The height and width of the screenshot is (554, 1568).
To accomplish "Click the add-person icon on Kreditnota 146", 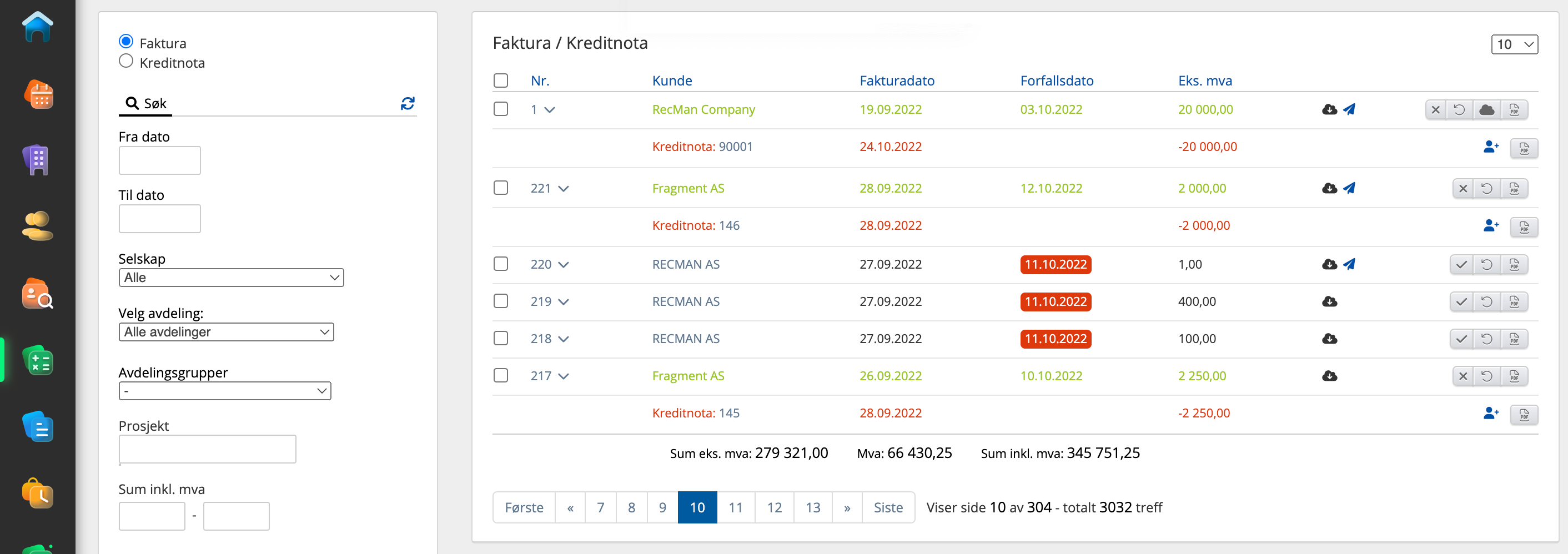I will pyautogui.click(x=1490, y=226).
